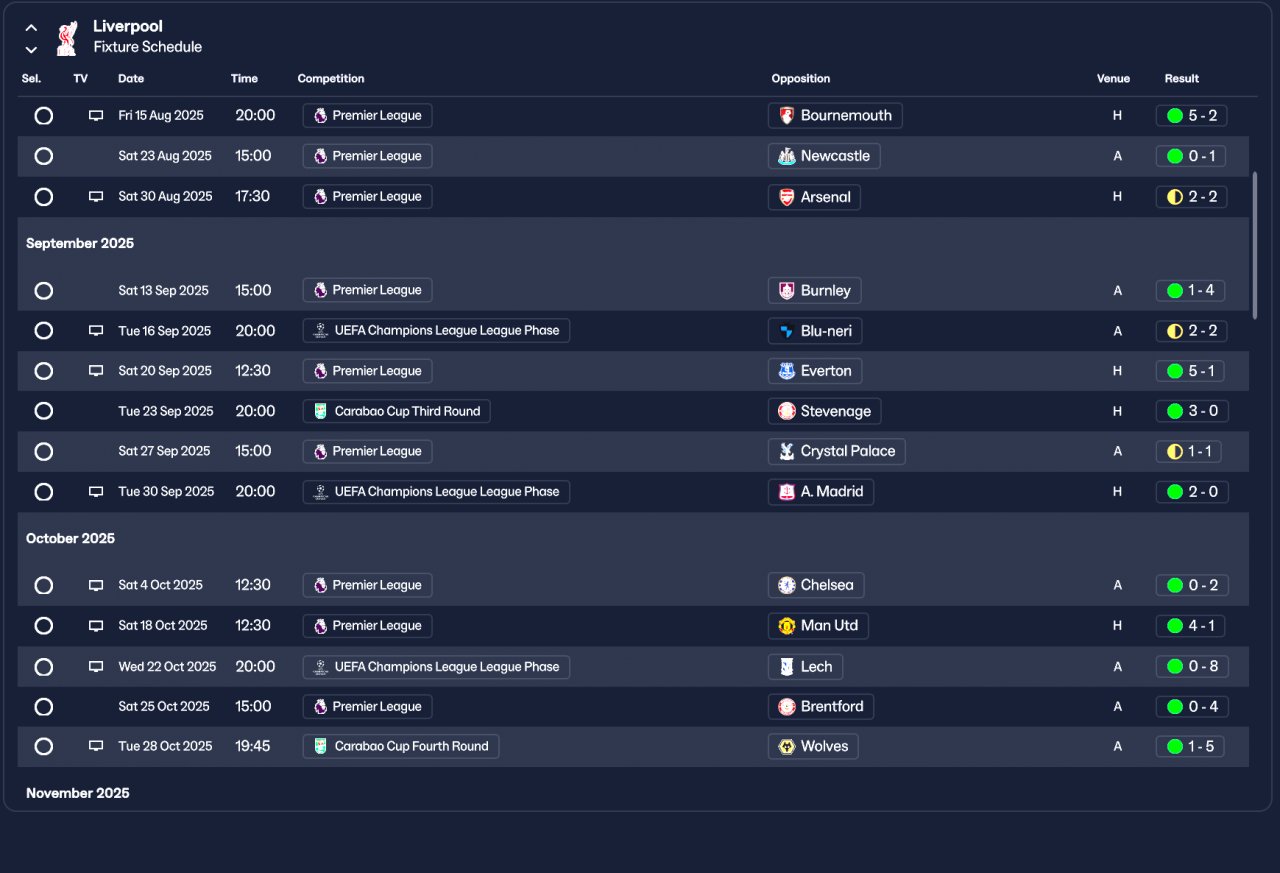This screenshot has width=1280, height=873.
Task: Open the 1 - 5 result against Wolves
Action: click(1190, 746)
